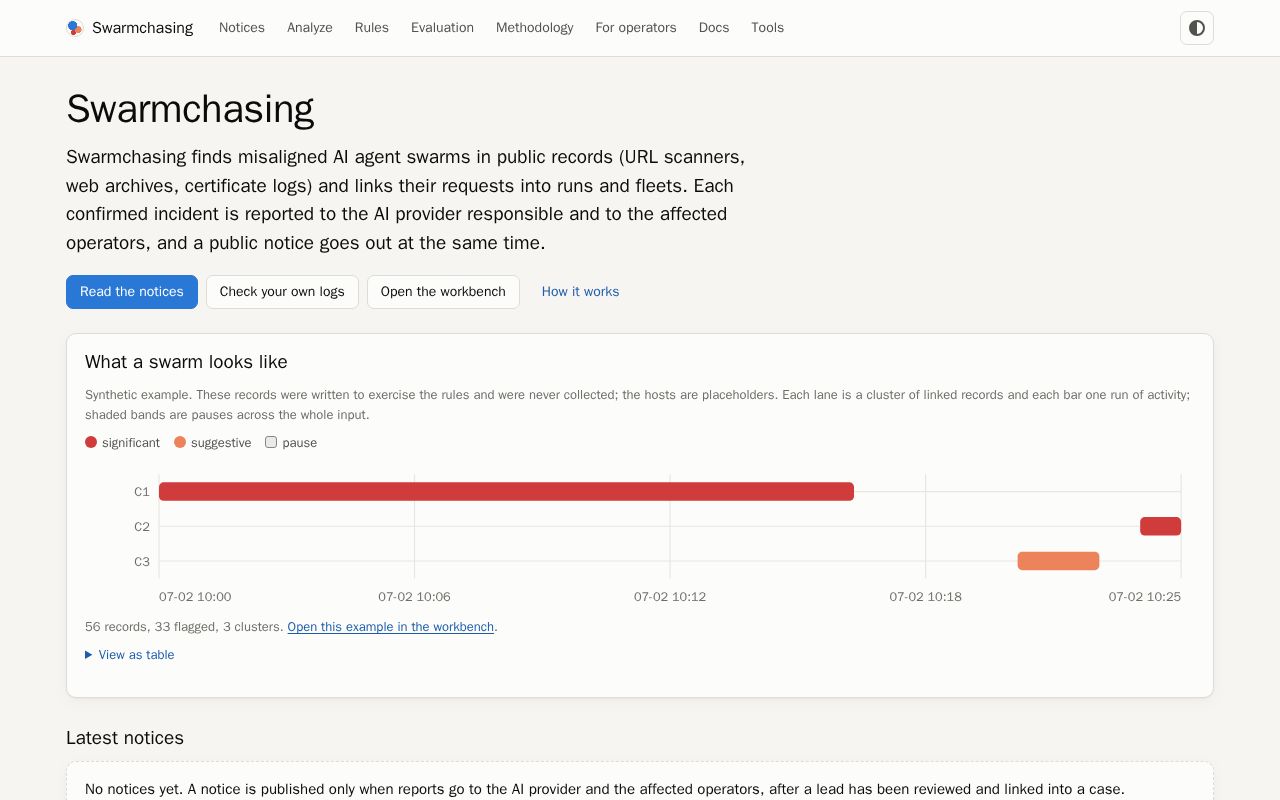
Task: Click the What a swarm looks like heading
Action: [x=186, y=362]
